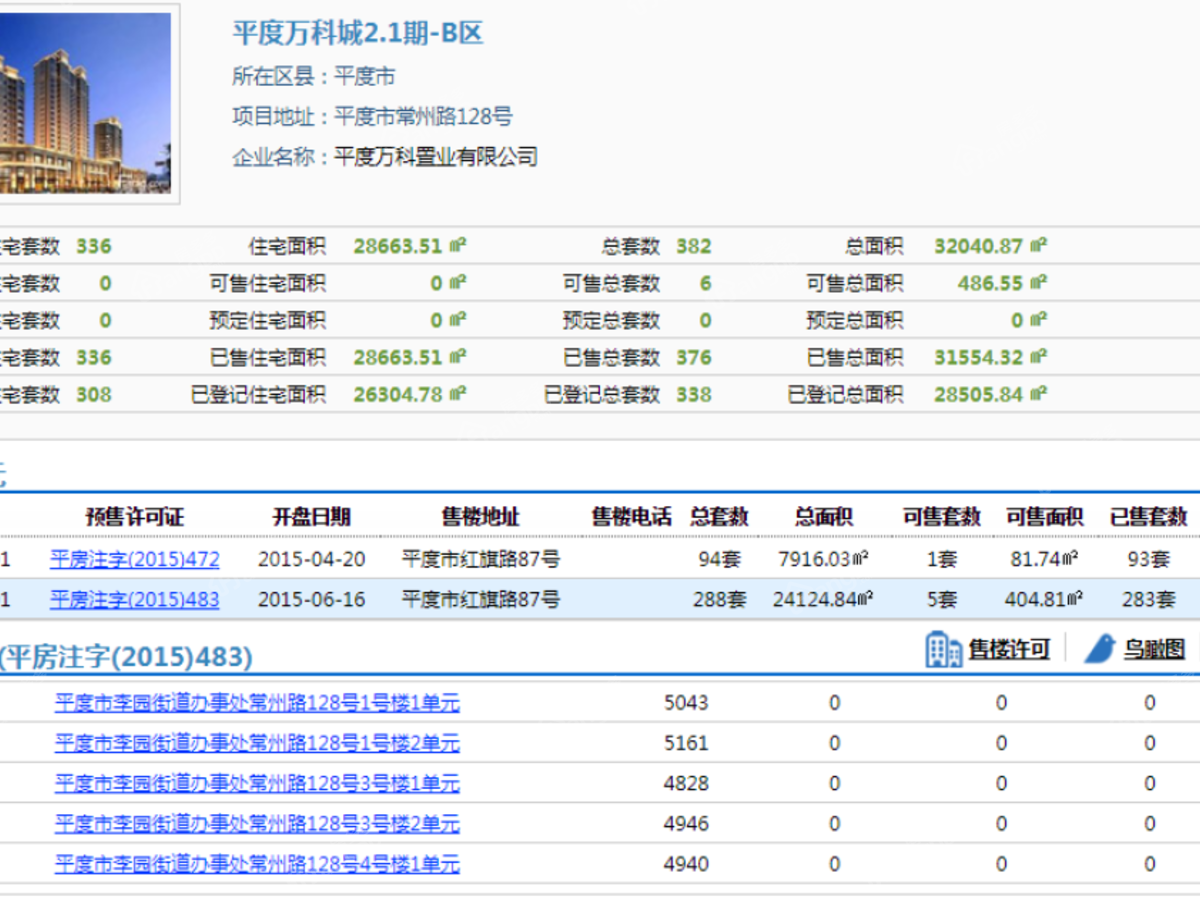Click the 1套 available units cell

point(942,560)
